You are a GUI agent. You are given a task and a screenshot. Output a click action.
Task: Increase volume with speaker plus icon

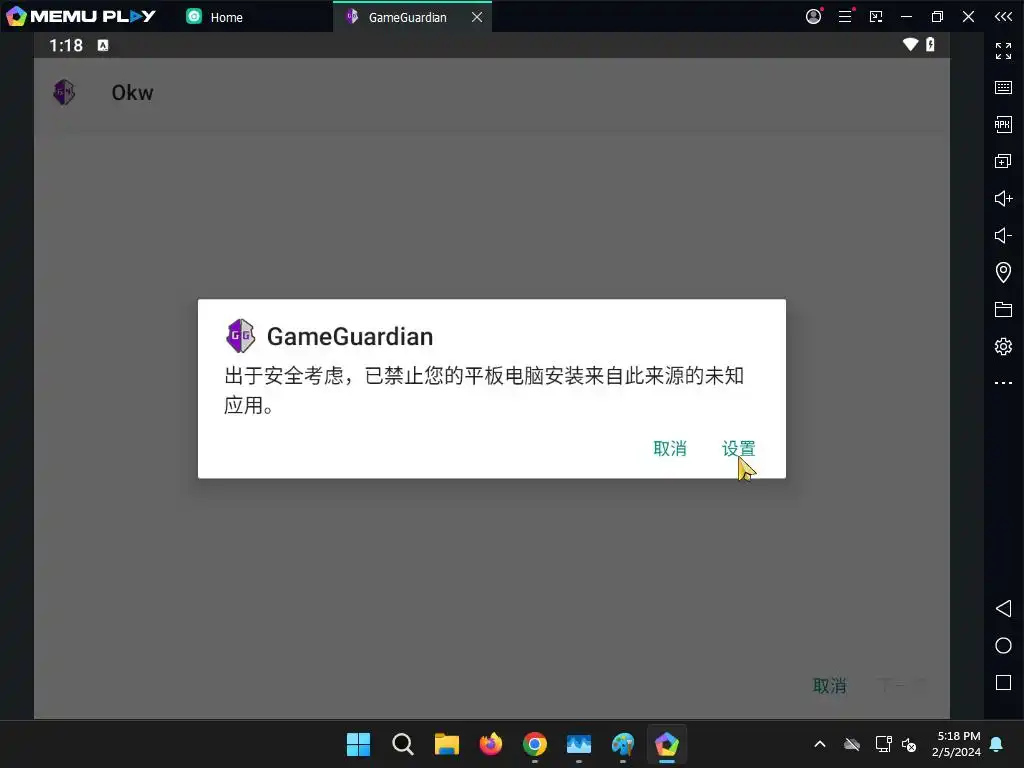(x=1003, y=198)
